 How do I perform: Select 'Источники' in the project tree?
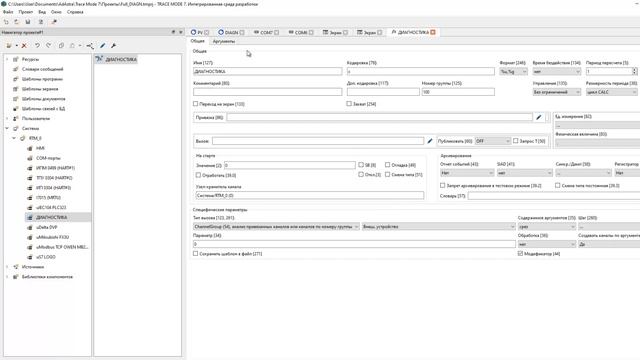pyautogui.click(x=33, y=267)
